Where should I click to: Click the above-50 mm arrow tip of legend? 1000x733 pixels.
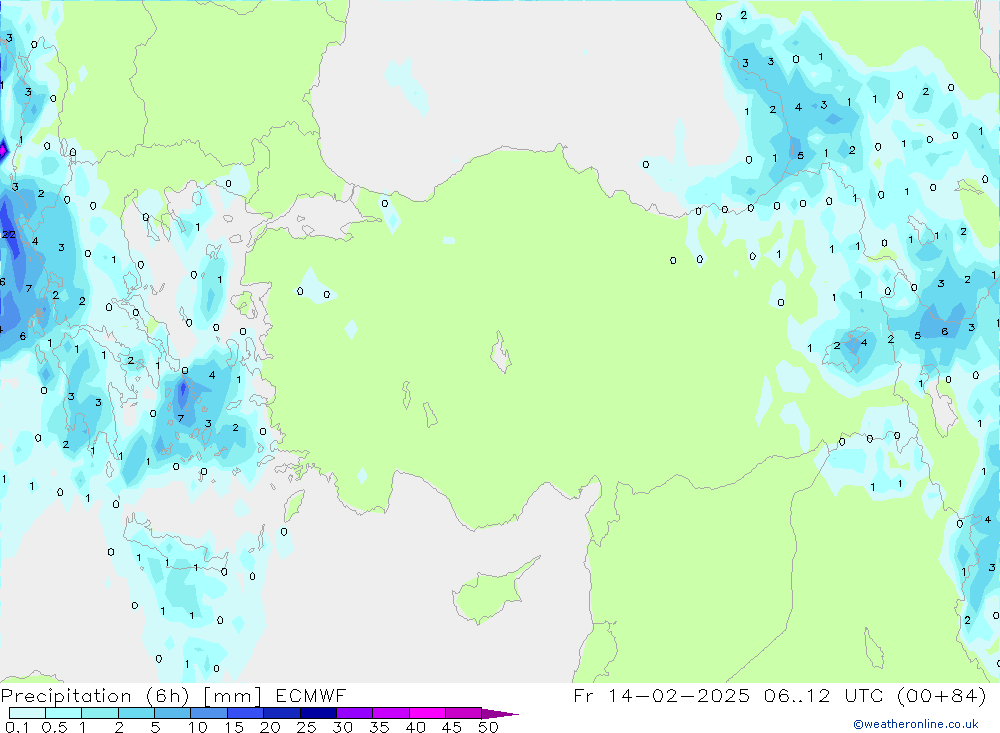[499, 714]
